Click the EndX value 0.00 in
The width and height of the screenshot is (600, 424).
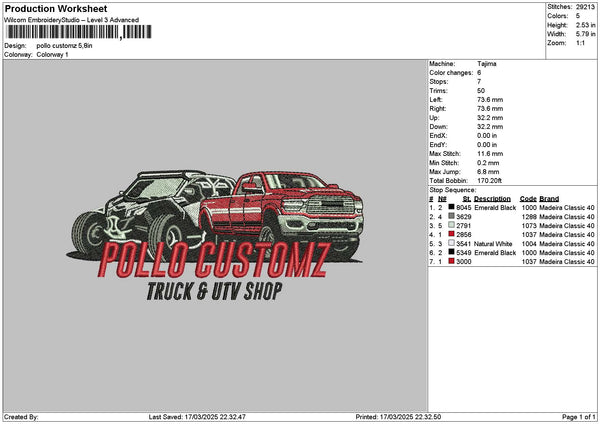[x=487, y=135]
